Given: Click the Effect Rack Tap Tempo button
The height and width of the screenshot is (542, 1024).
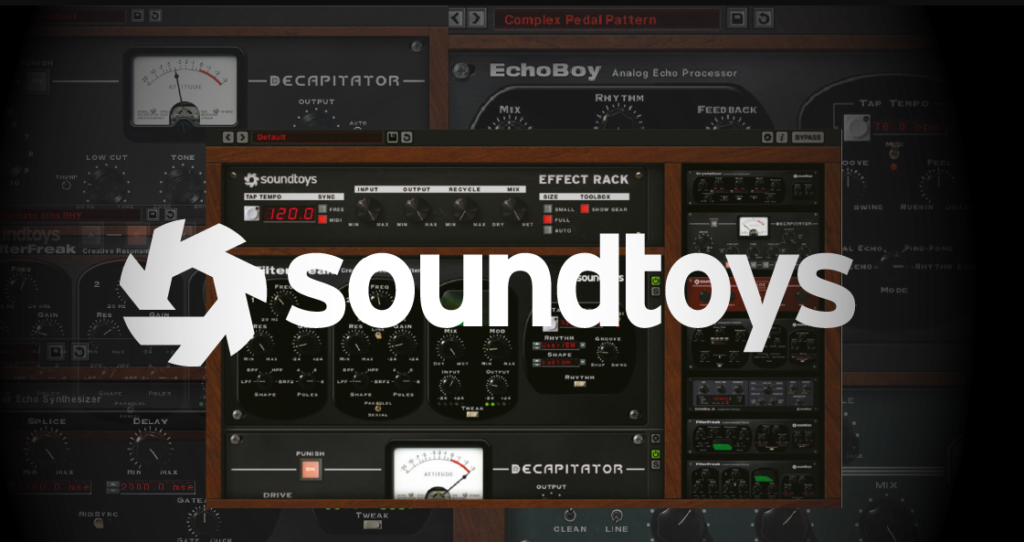Looking at the screenshot, I should click(252, 212).
